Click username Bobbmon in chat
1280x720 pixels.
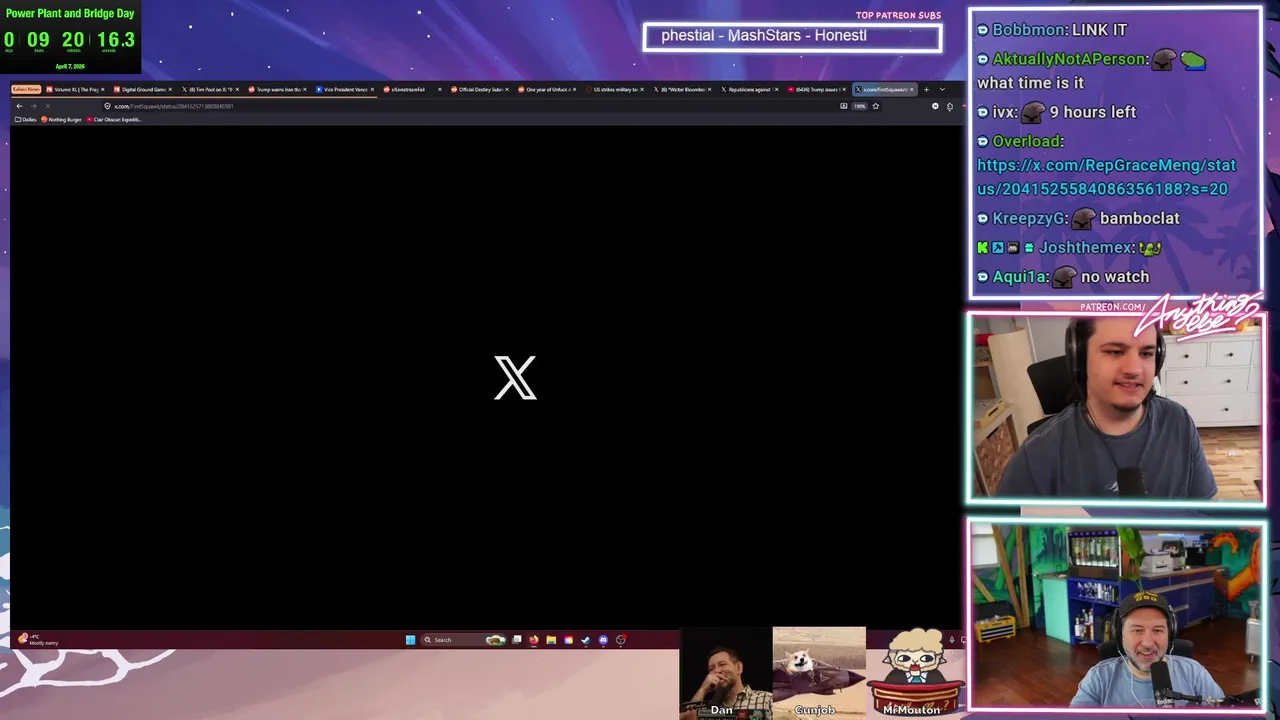[x=1028, y=30]
